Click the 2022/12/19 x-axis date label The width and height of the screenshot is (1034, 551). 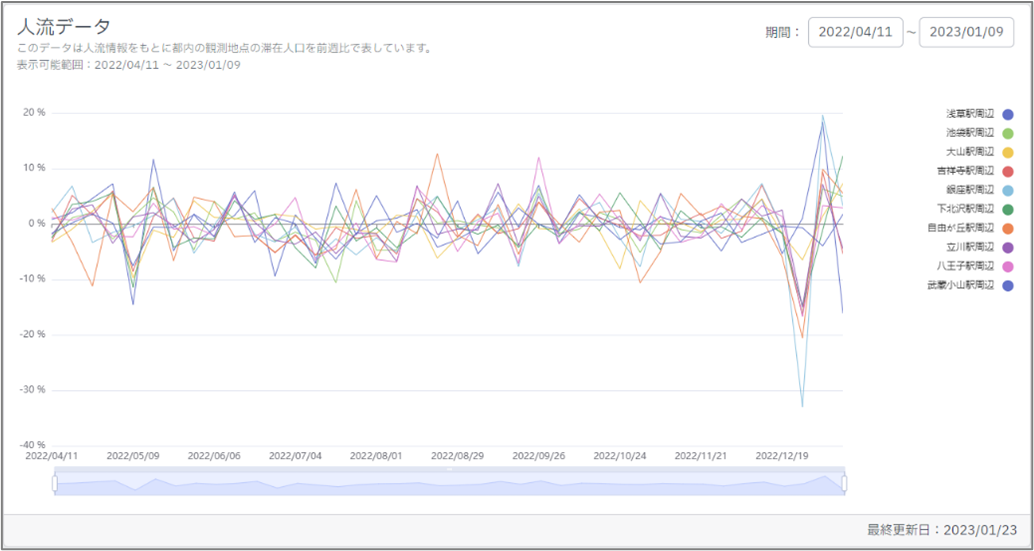[782, 455]
